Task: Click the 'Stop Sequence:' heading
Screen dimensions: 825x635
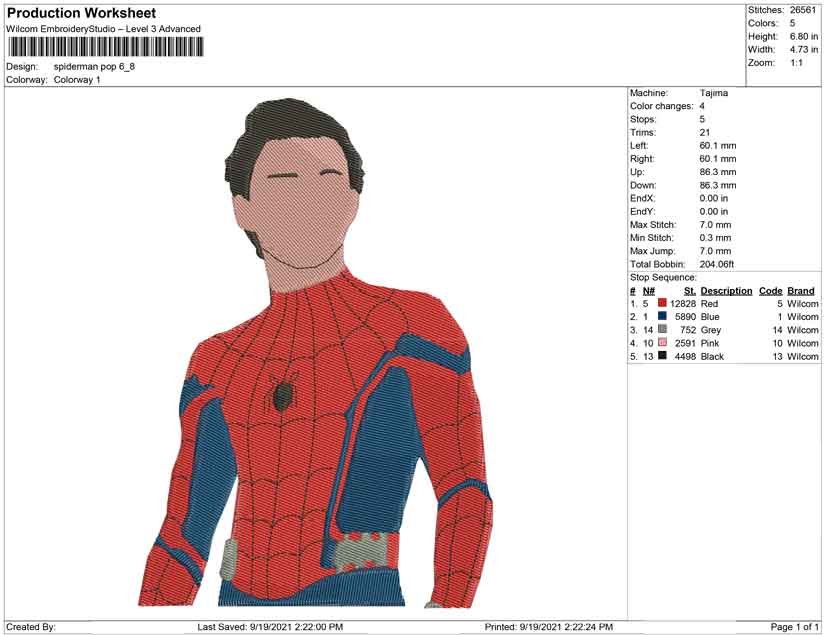Action: point(663,277)
